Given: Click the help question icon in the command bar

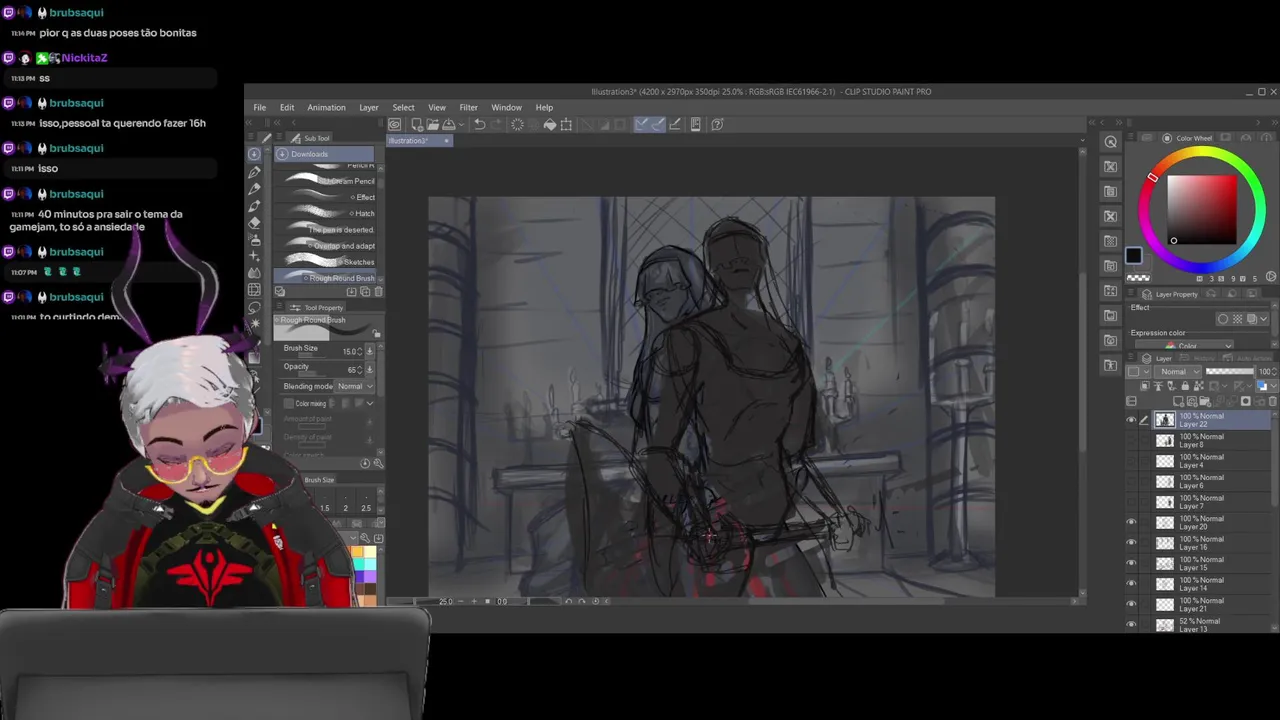Looking at the screenshot, I should (x=717, y=124).
